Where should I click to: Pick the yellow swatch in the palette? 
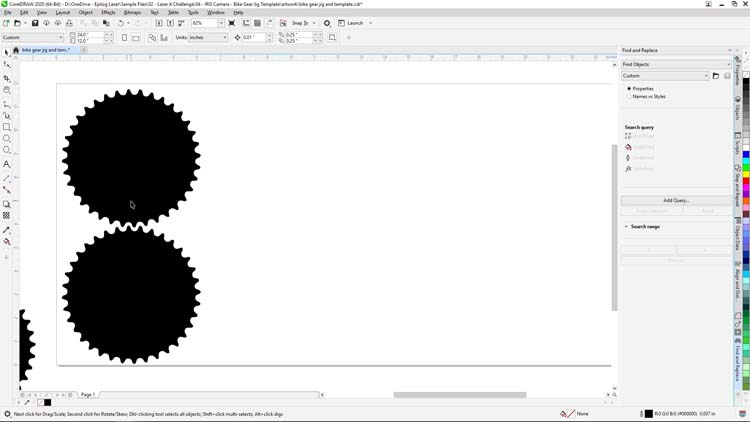coord(746,175)
